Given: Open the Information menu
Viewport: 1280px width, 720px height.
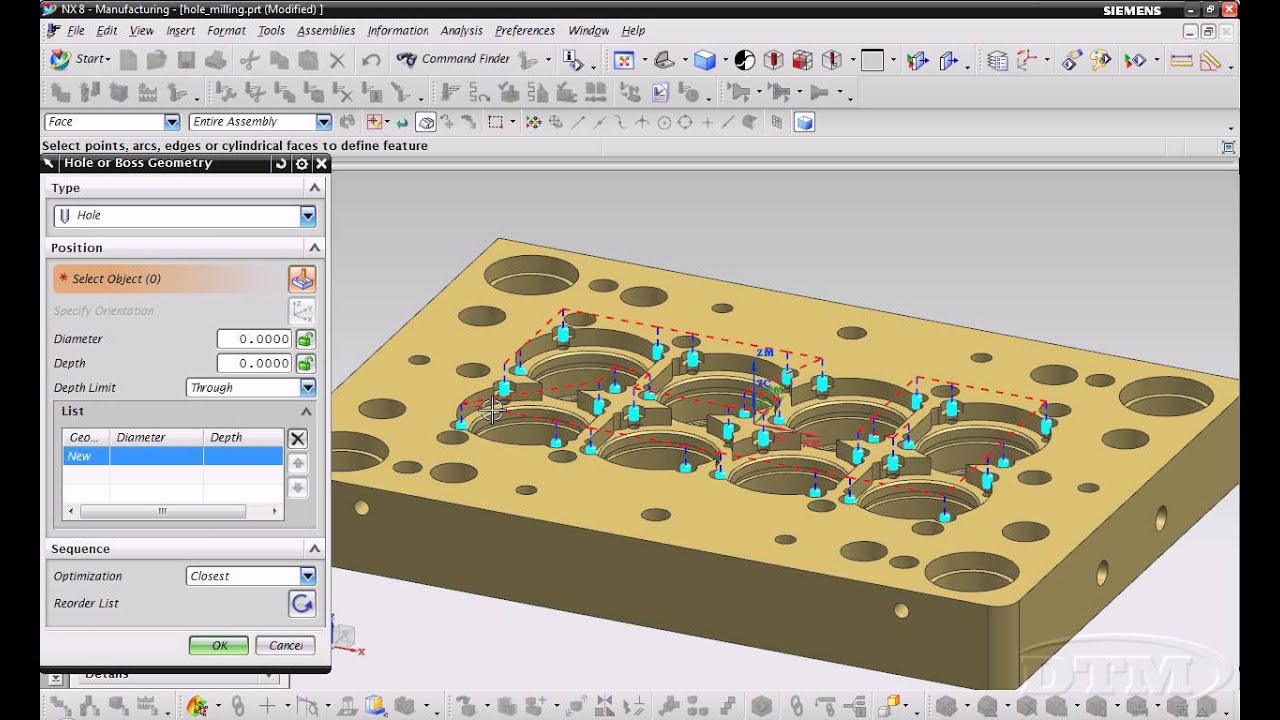Looking at the screenshot, I should tap(398, 31).
